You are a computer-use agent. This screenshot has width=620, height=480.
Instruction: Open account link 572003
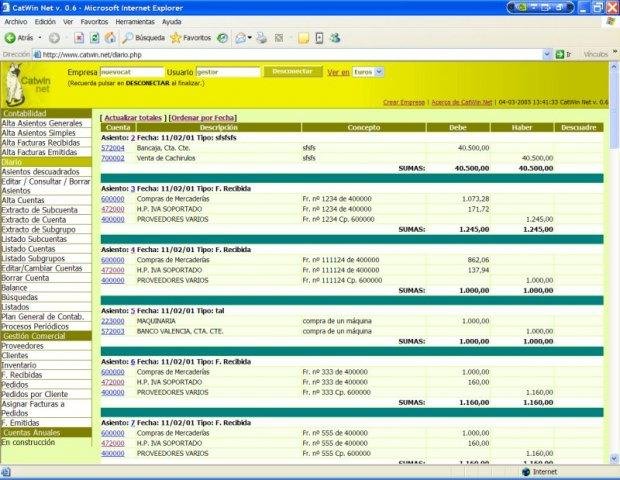113,331
